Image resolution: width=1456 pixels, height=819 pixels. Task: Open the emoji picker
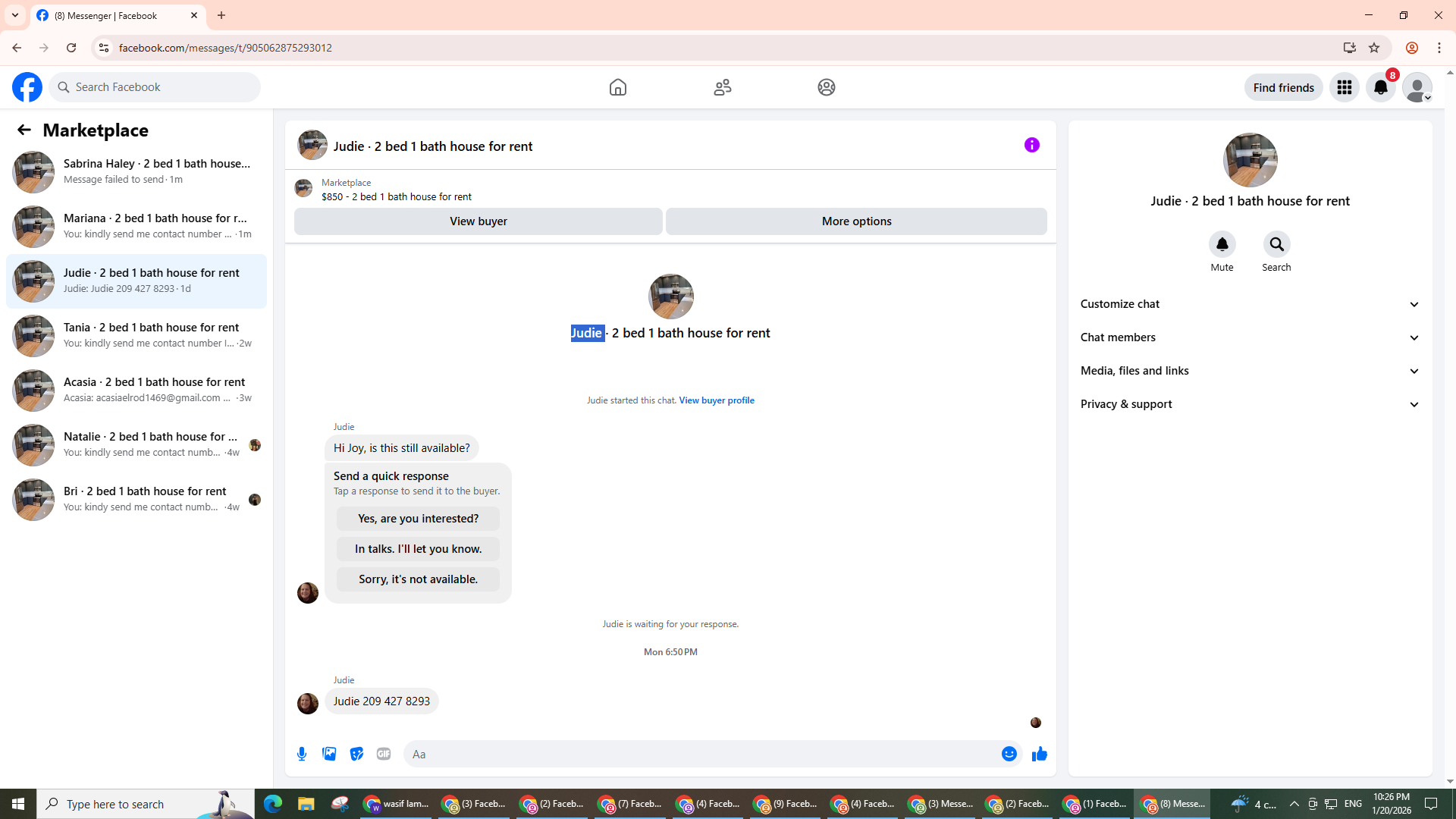(x=1009, y=754)
